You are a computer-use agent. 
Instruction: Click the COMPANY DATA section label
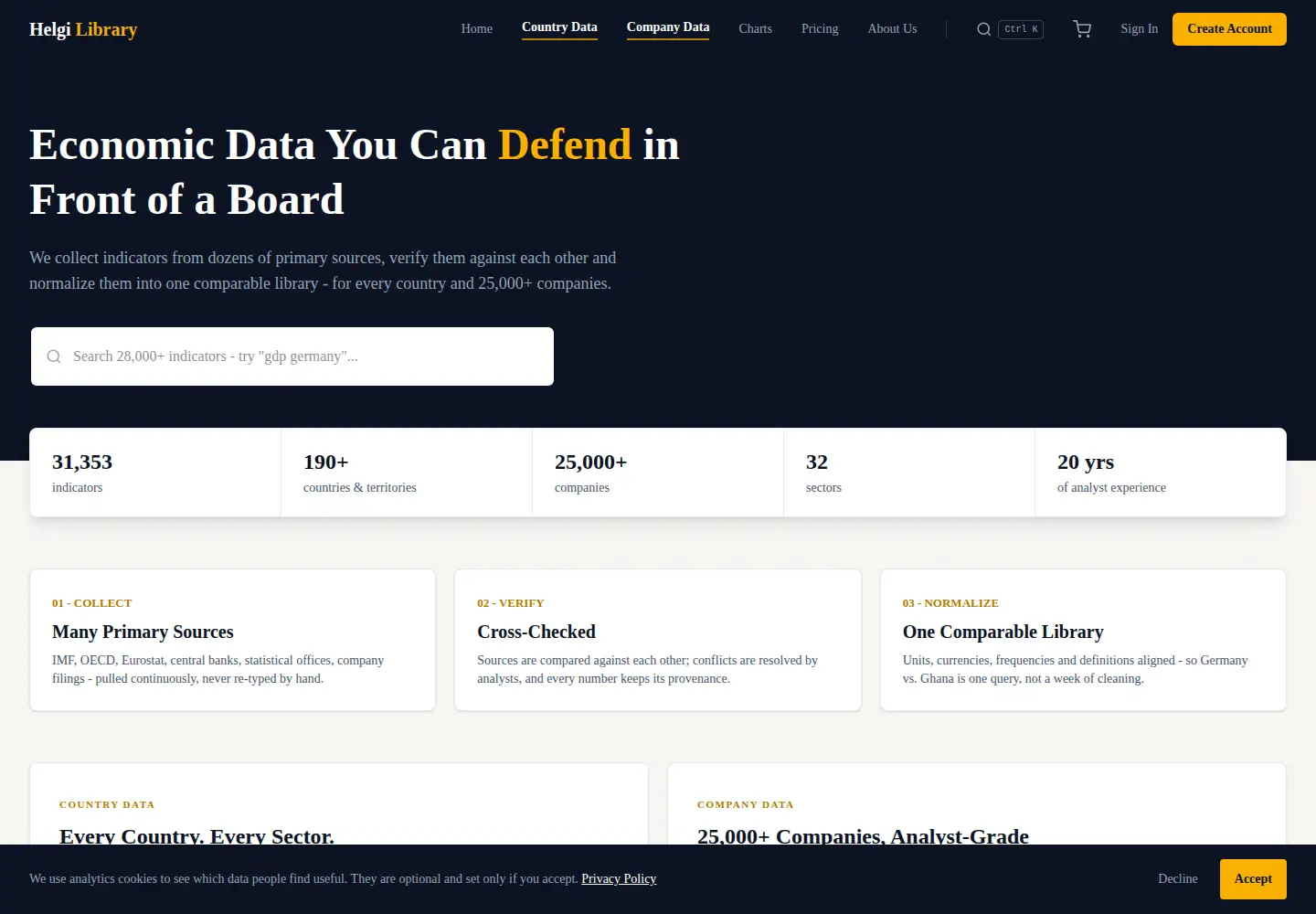(x=746, y=805)
